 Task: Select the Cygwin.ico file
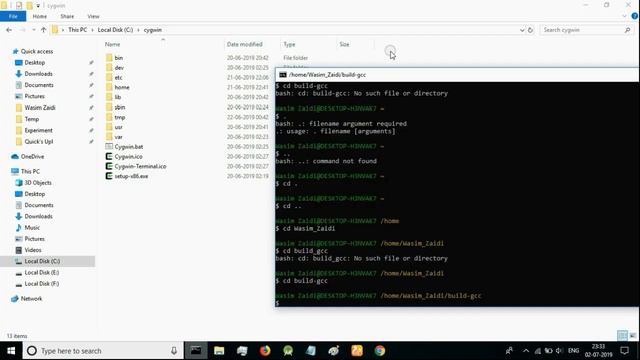(x=128, y=156)
